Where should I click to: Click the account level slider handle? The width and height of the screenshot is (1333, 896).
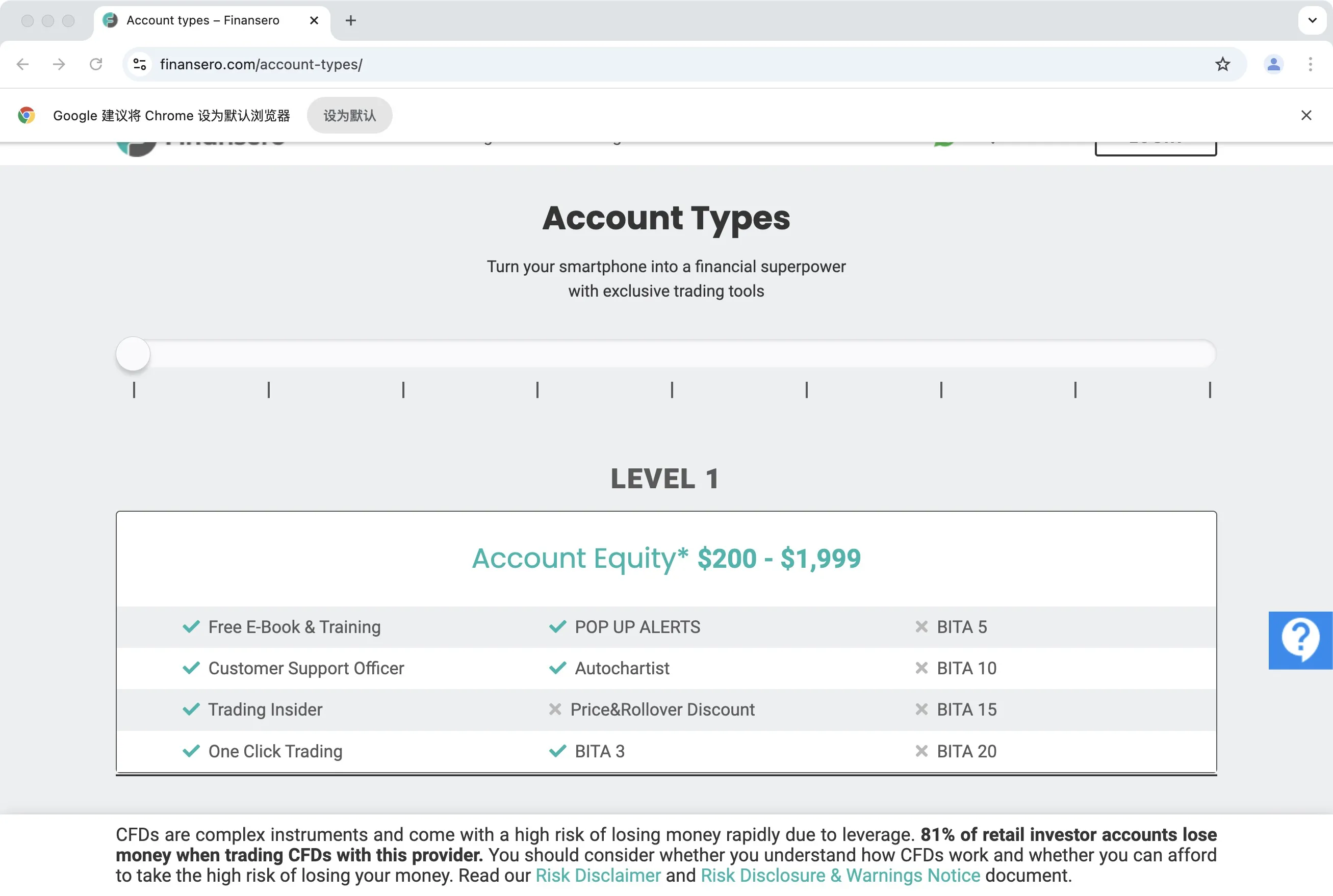click(133, 354)
